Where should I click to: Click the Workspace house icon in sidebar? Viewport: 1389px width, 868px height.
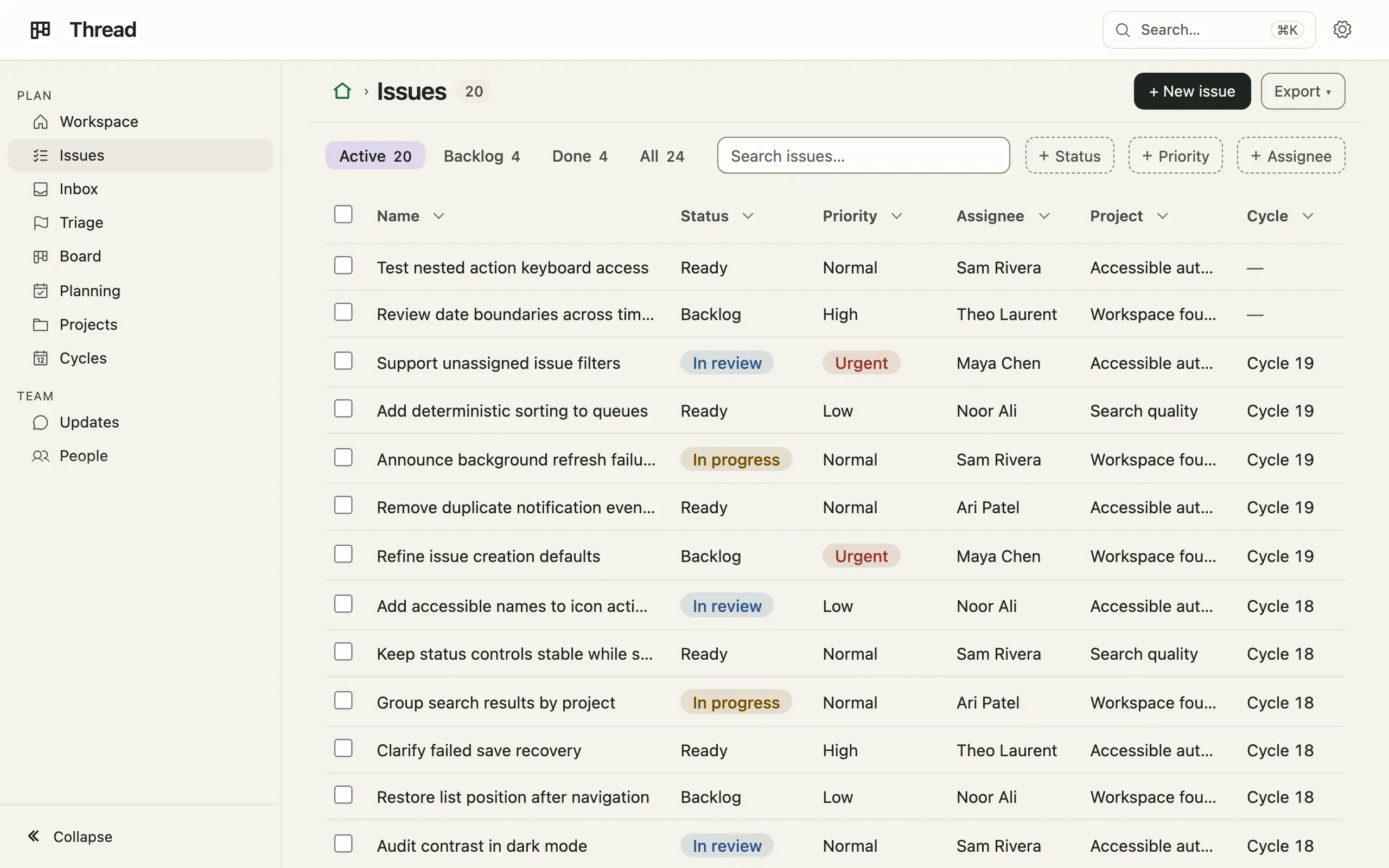pos(41,122)
